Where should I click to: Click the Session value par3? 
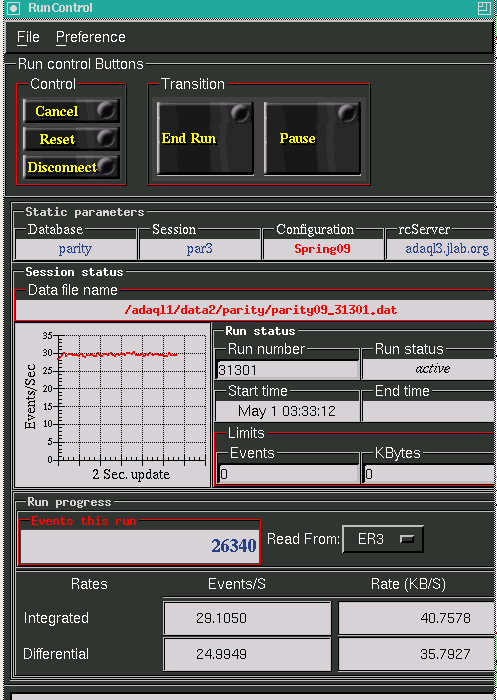(x=200, y=249)
